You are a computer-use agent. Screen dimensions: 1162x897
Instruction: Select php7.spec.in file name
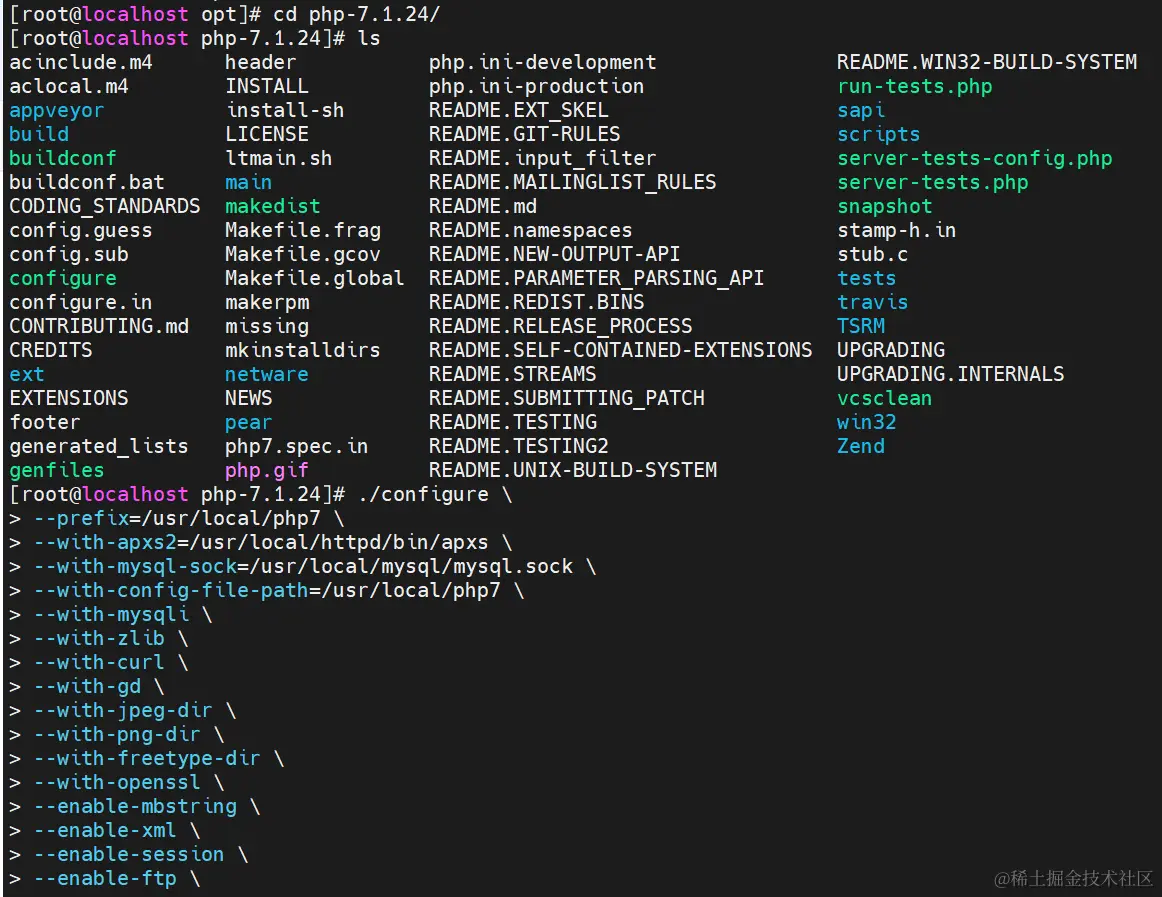[x=296, y=446]
